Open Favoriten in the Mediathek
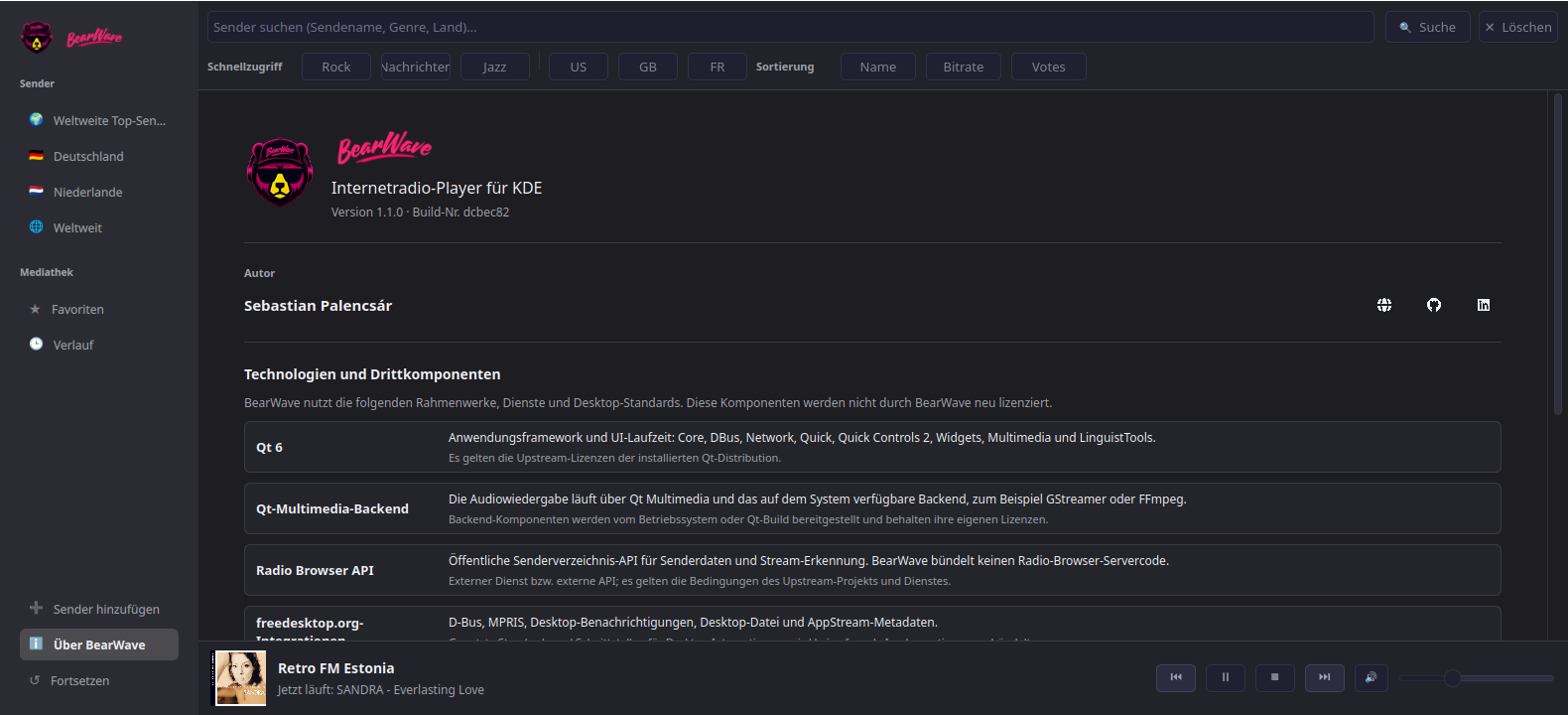The width and height of the screenshot is (1568, 715). tap(99, 309)
